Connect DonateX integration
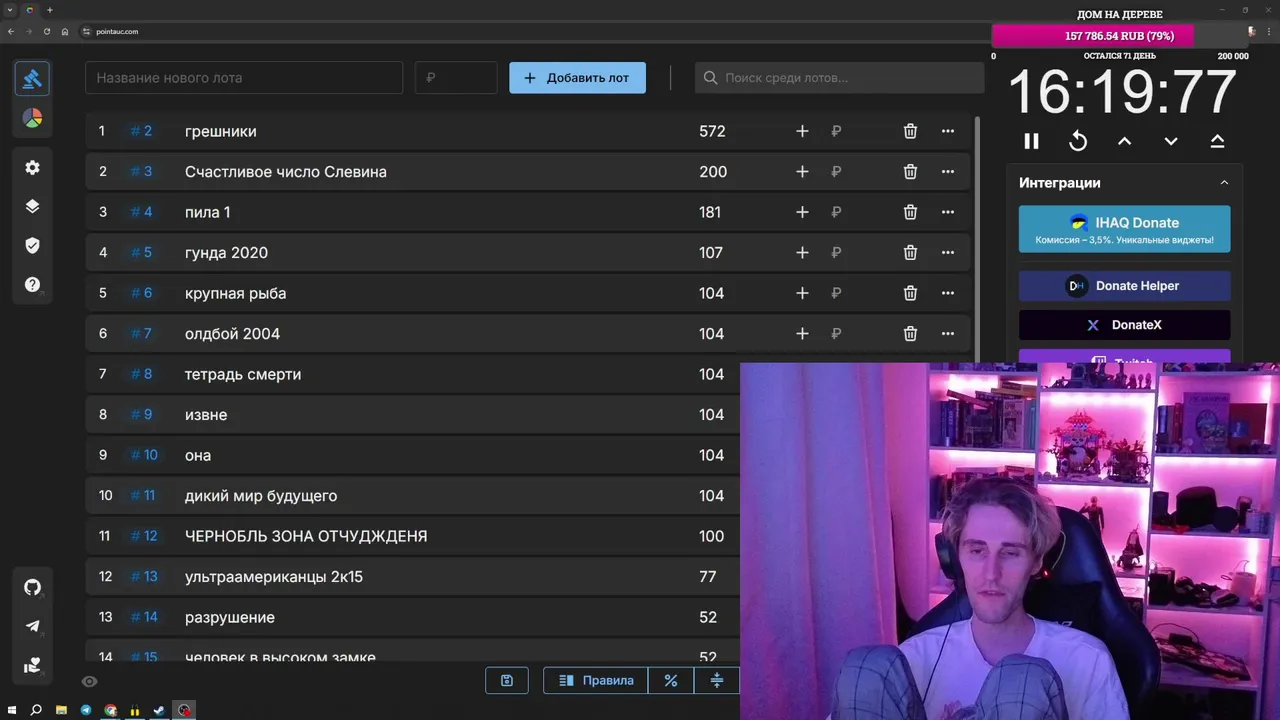 click(x=1125, y=325)
